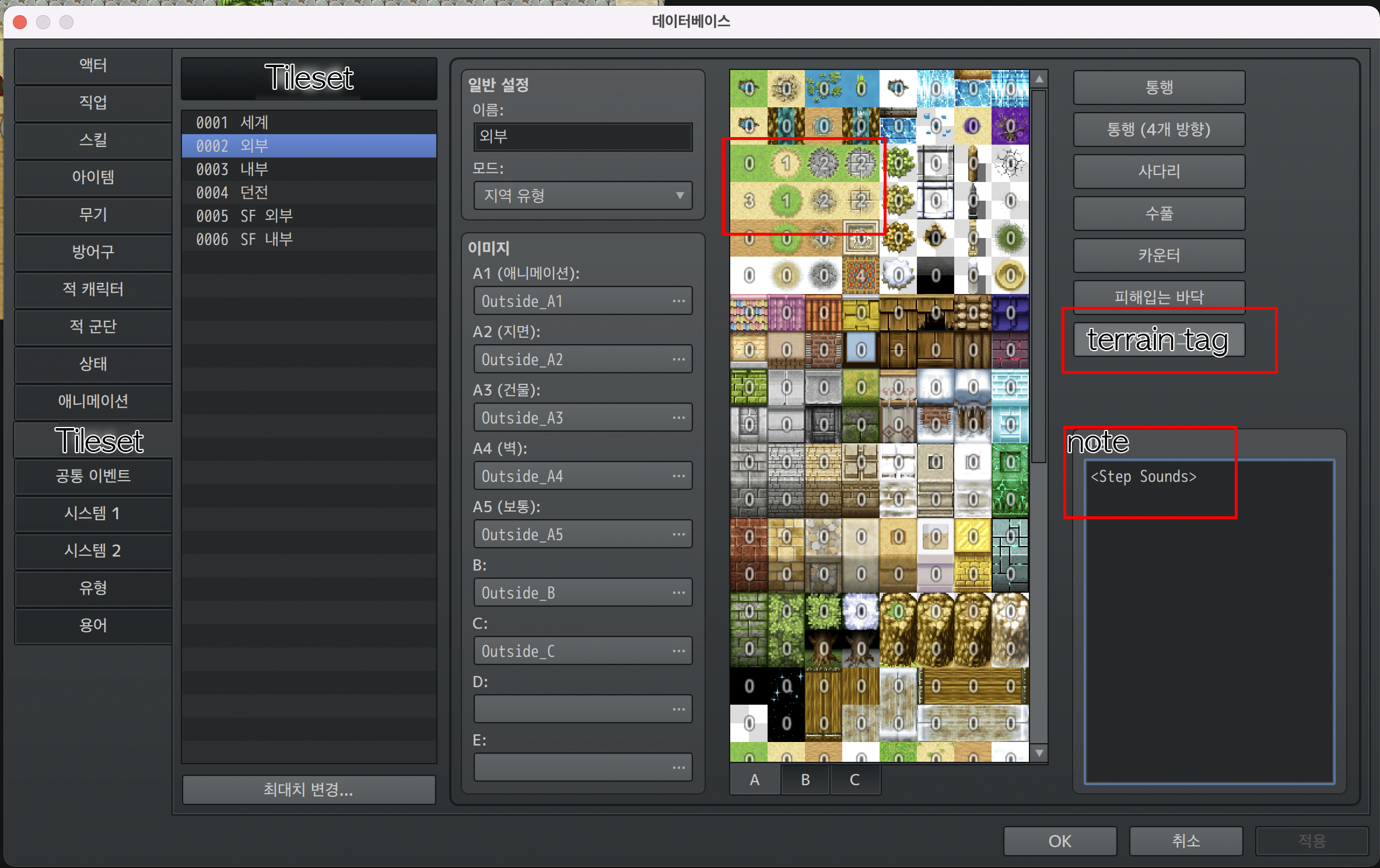Select the 수풀 bush mode button
This screenshot has width=1380, height=868.
[1159, 213]
